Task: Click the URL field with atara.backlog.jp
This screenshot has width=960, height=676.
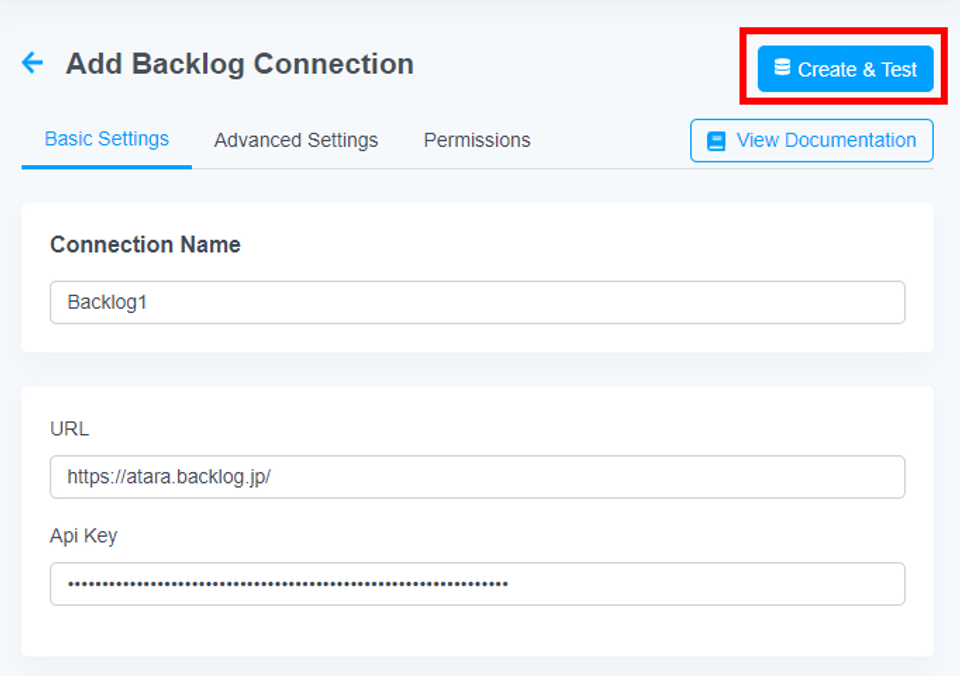Action: [477, 476]
